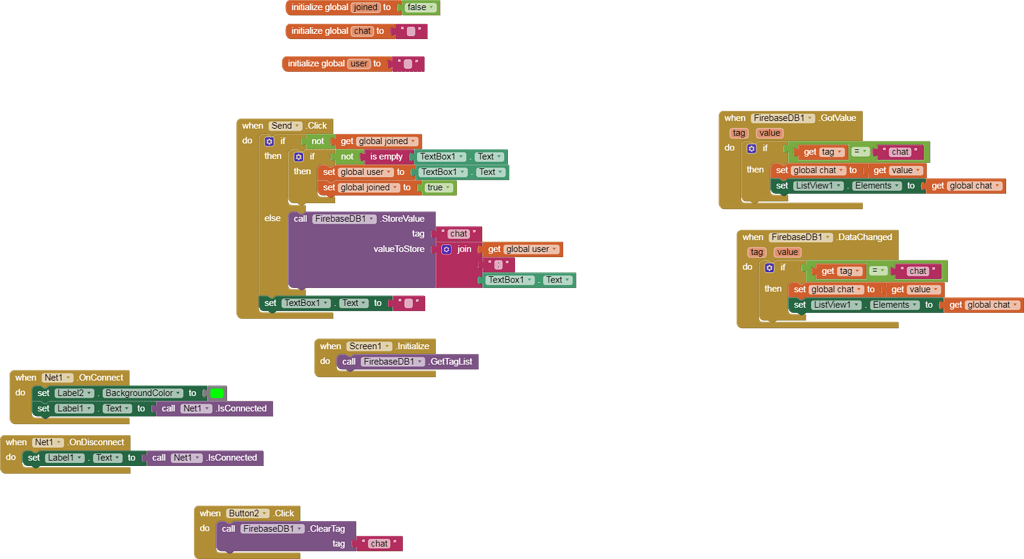This screenshot has height=559, width=1024.
Task: Select the 'call Net1.IsConnected' block in OnDisconnect
Action: [x=204, y=458]
